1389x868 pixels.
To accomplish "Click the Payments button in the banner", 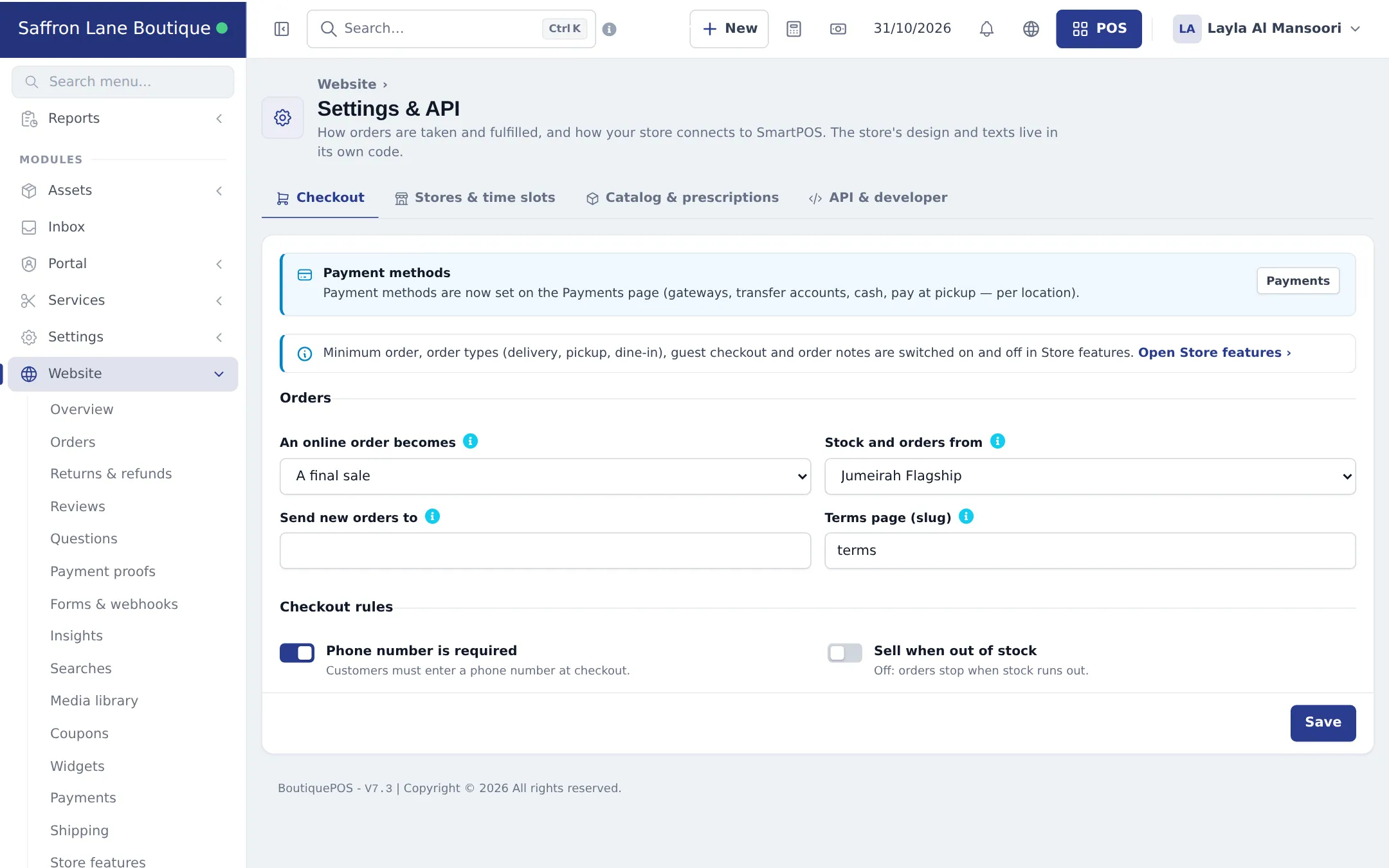I will [x=1298, y=281].
